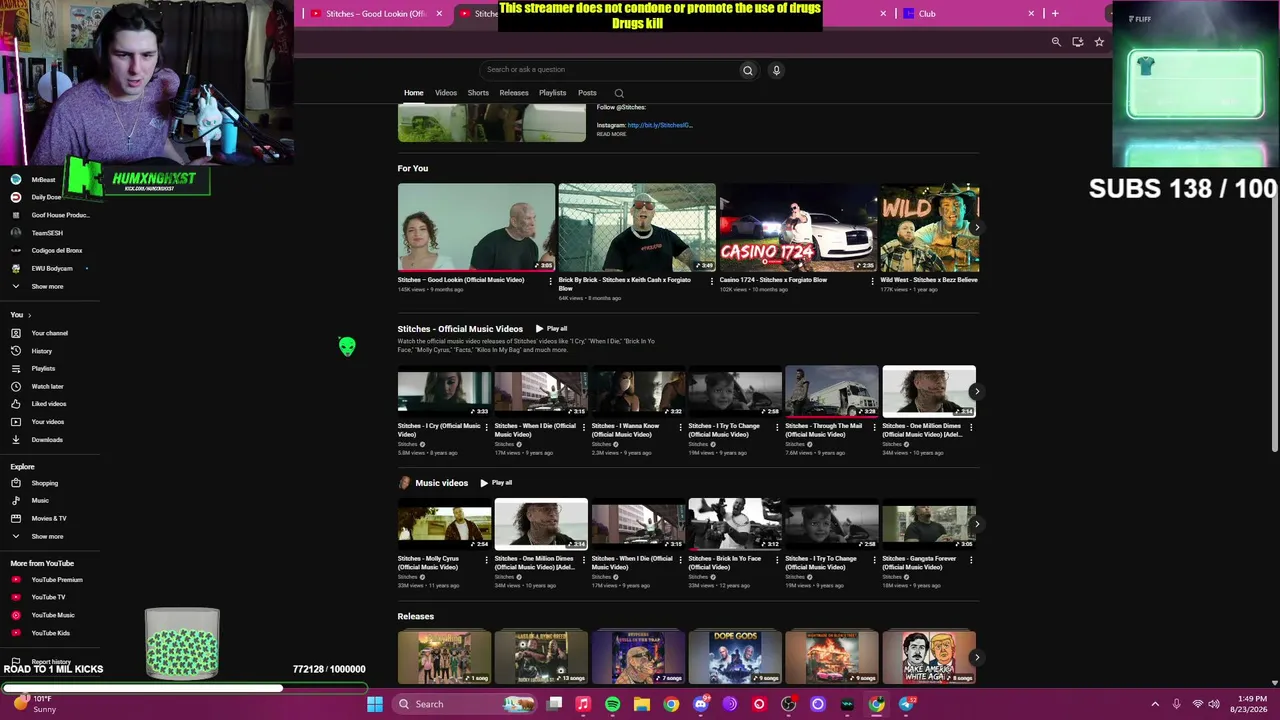Open YouTube Premium from sidebar
The width and height of the screenshot is (1280, 720).
[x=56, y=580]
